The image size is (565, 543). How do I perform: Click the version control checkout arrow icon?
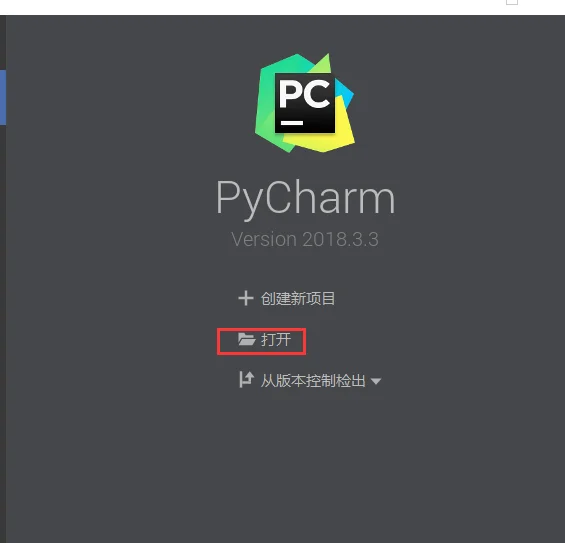pos(246,380)
